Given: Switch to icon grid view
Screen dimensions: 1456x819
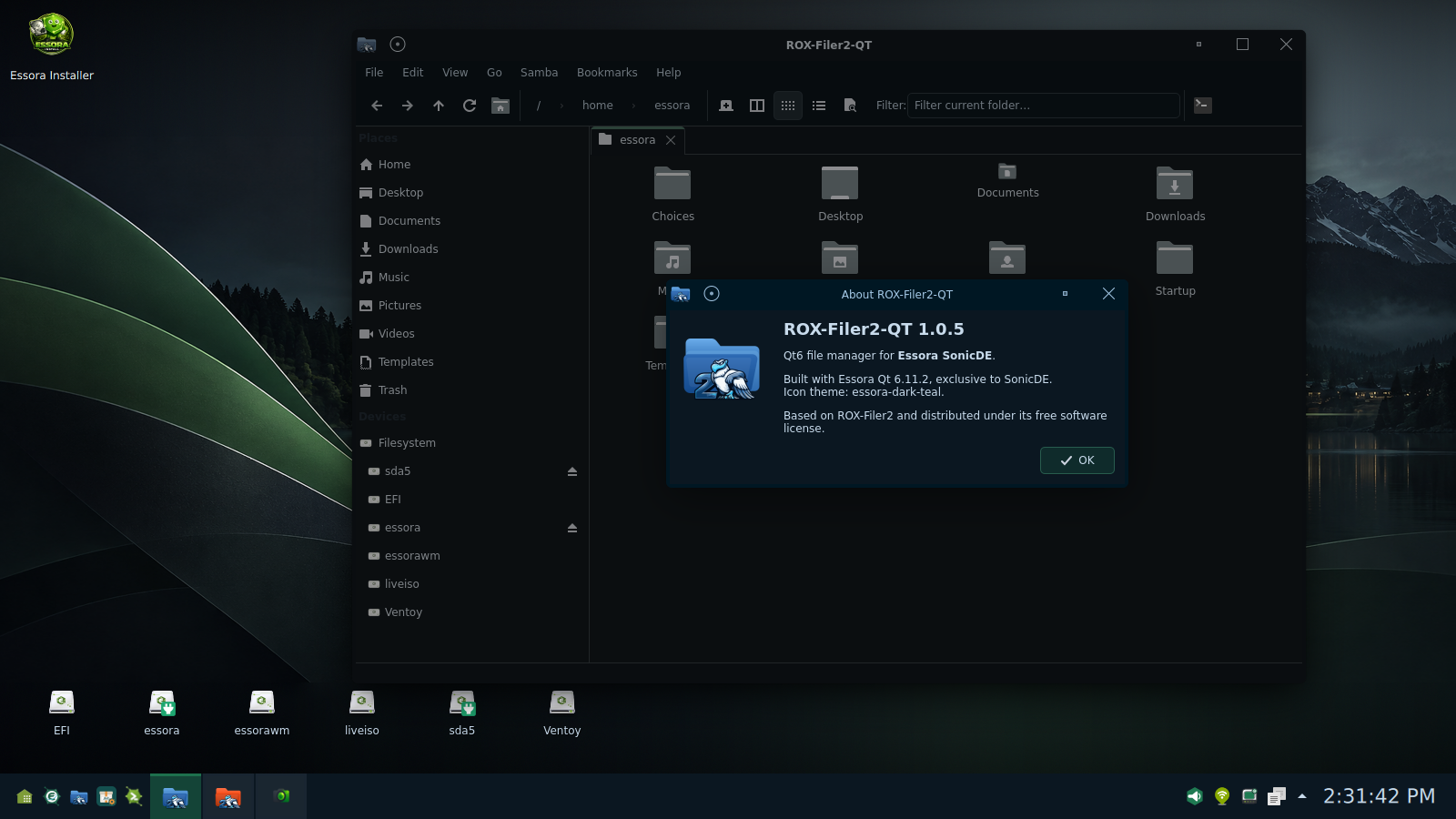Looking at the screenshot, I should pos(788,106).
